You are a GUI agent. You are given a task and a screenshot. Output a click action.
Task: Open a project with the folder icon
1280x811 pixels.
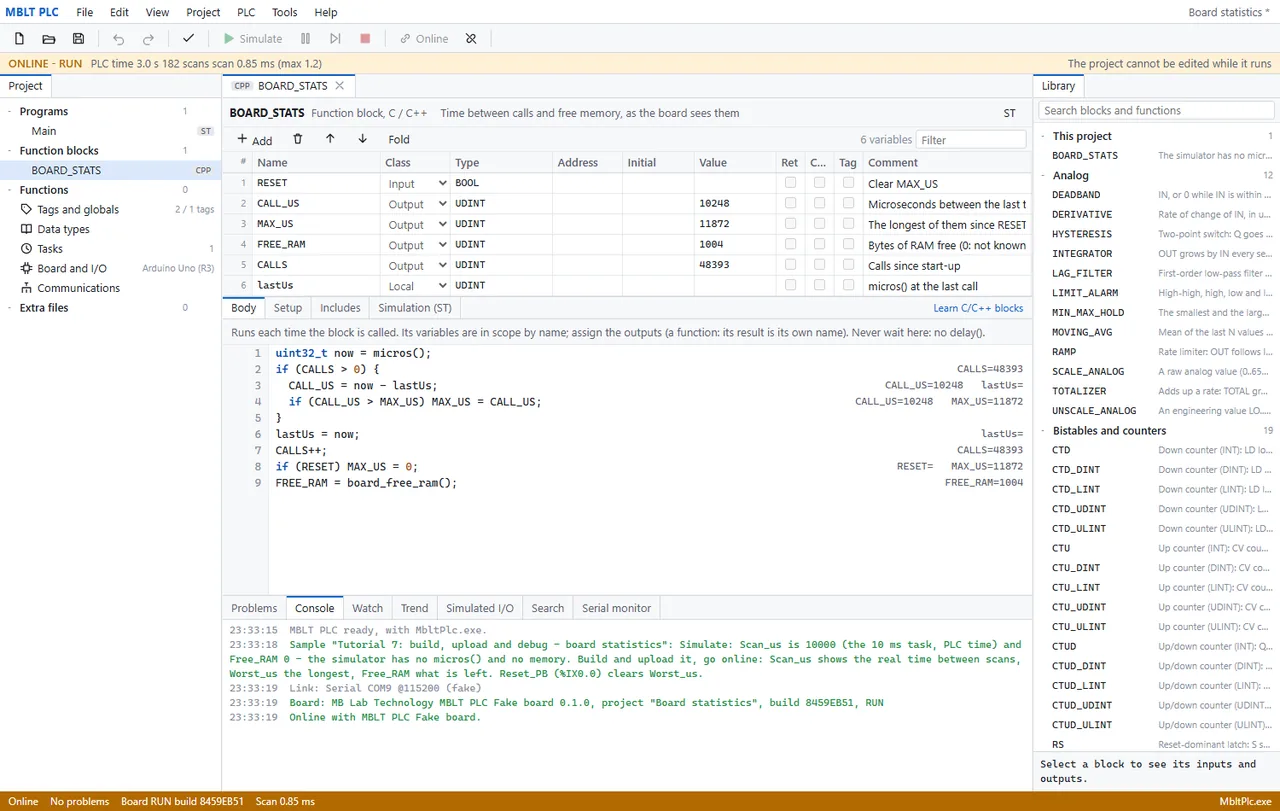pos(49,39)
